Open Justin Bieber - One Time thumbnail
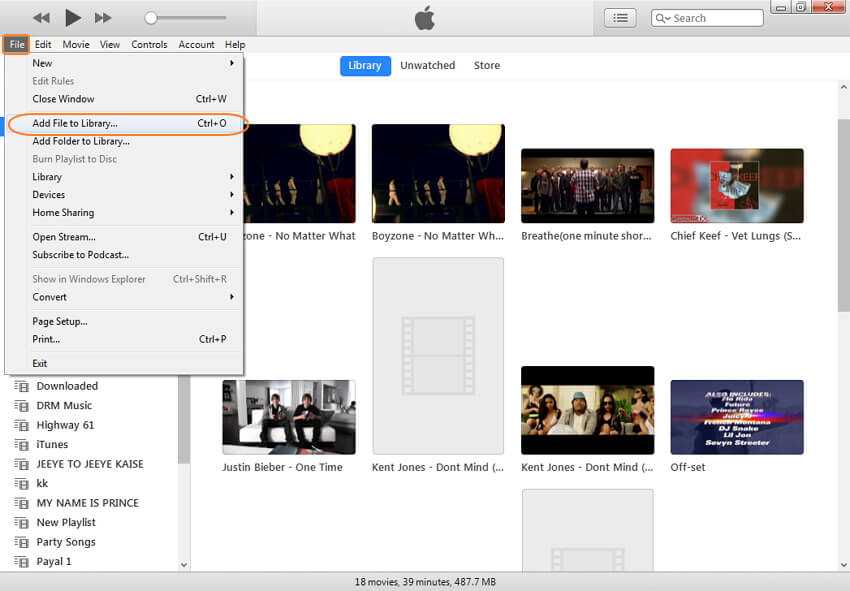Viewport: 850px width, 591px height. pyautogui.click(x=289, y=417)
